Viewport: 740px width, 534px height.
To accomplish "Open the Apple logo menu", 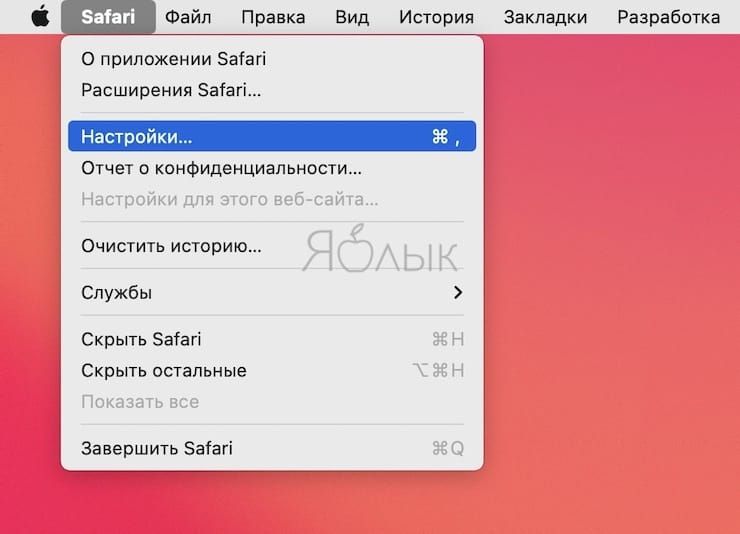I will click(41, 17).
